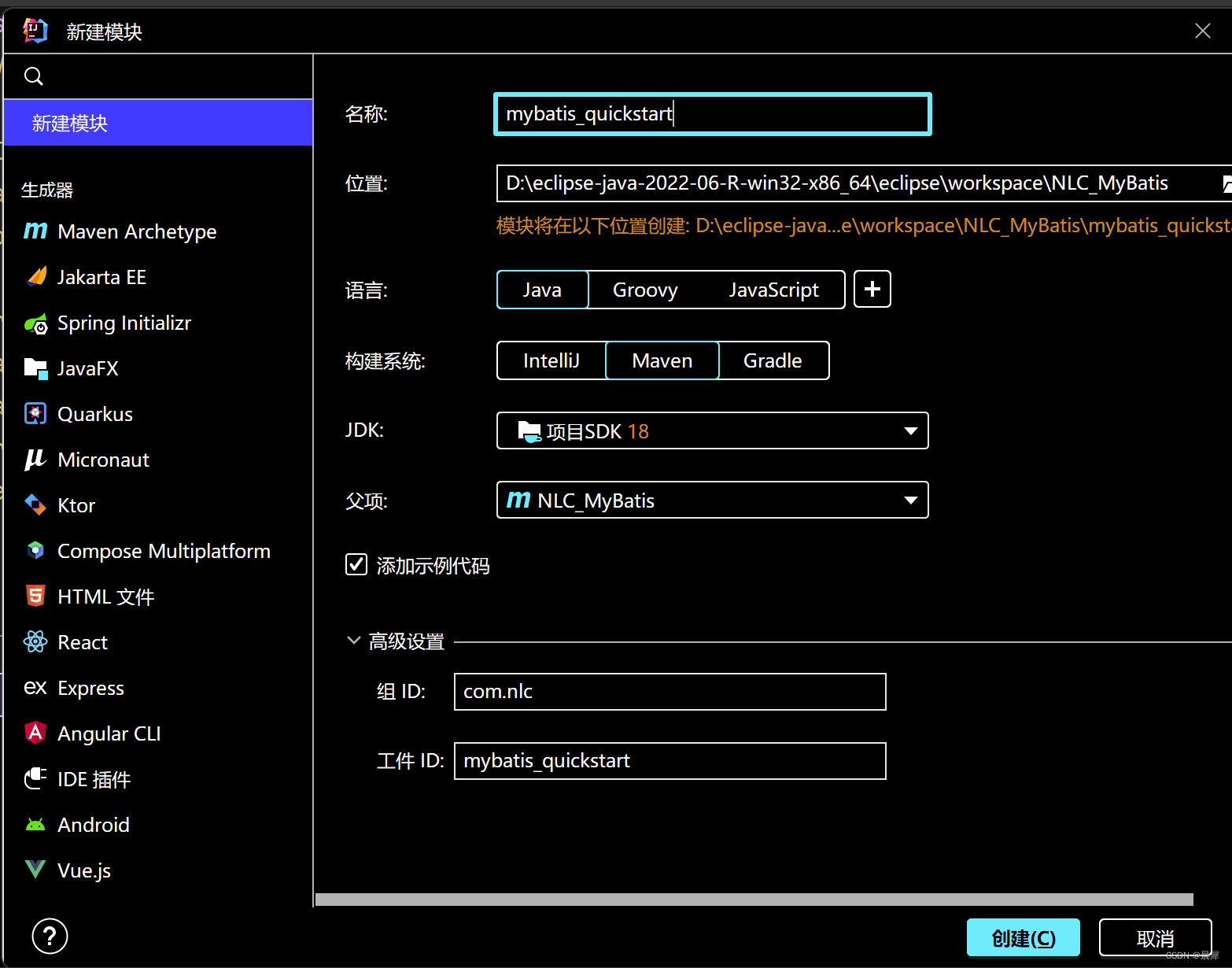Select the Spring Initializr label in the generator list
This screenshot has width=1232, height=968.
point(124,323)
